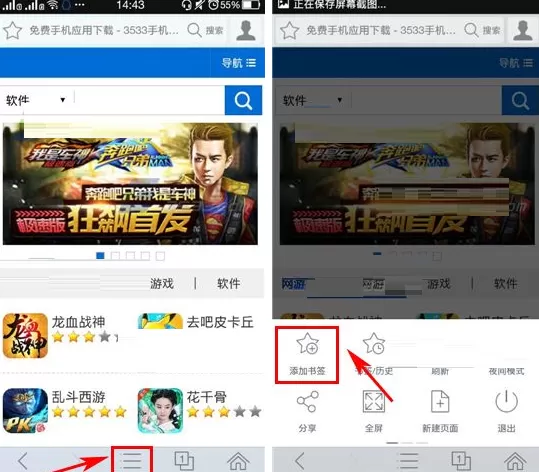
Task: Switch to 游戏 tab on left phone
Action: click(x=162, y=284)
